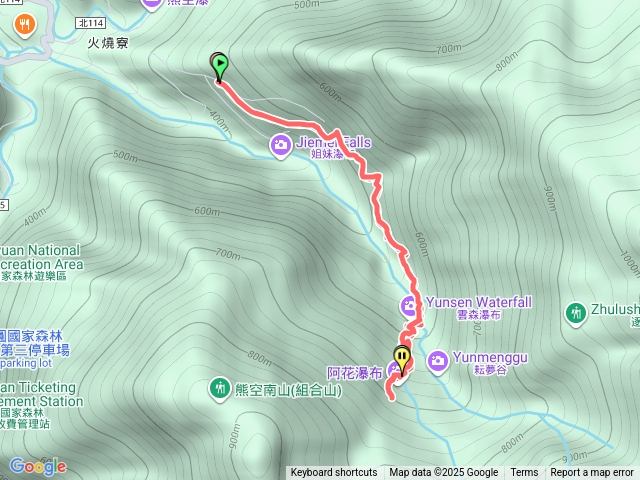Click the 火燒寮 place label
640x480 pixels.
[x=108, y=43]
